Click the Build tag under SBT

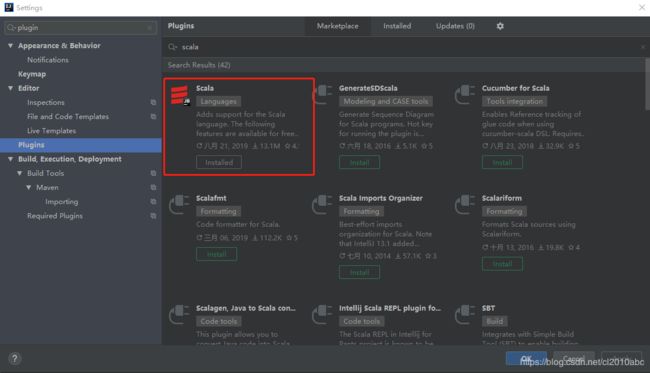click(x=495, y=321)
